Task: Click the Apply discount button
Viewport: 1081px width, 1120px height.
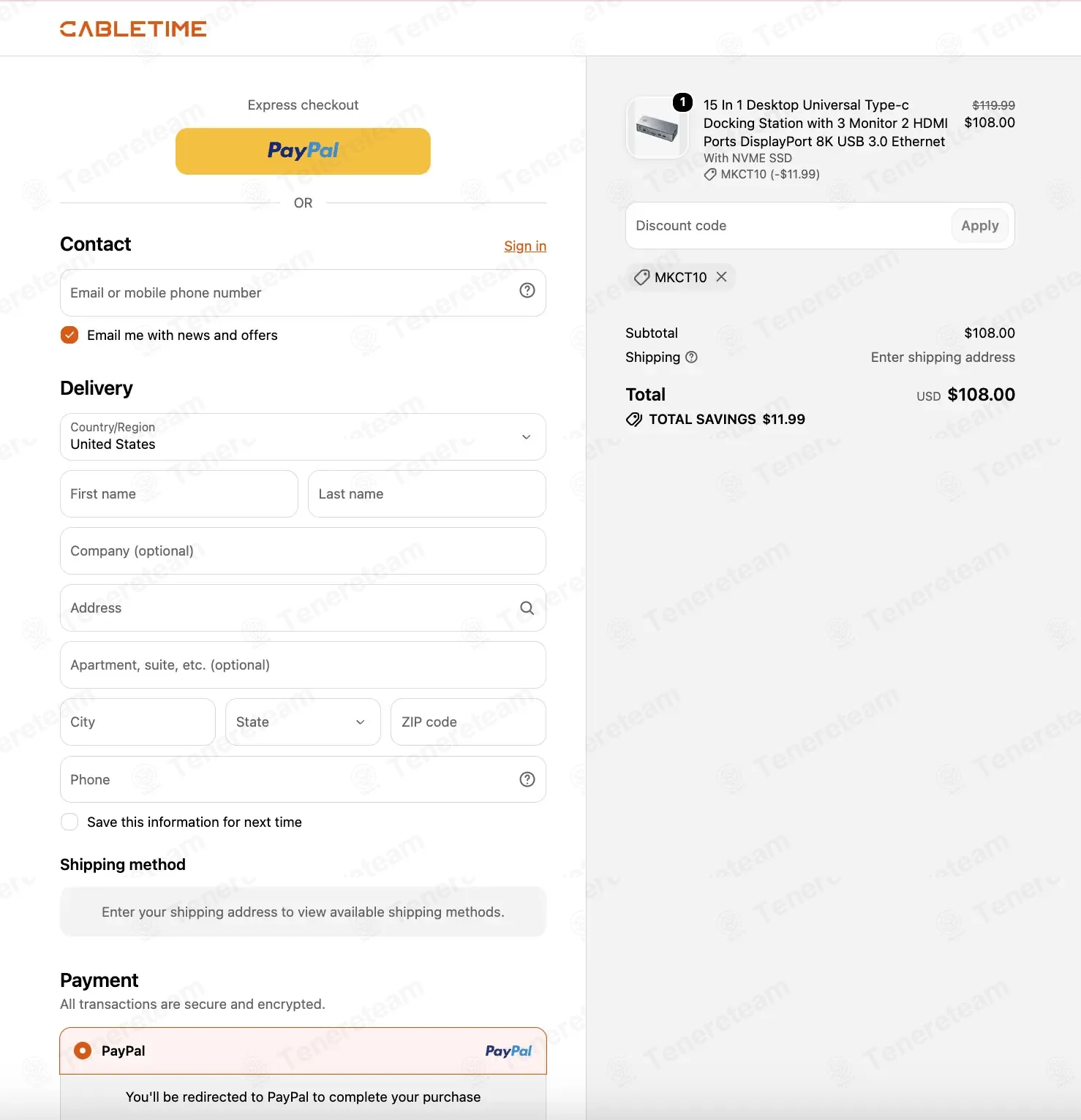Action: coord(980,225)
